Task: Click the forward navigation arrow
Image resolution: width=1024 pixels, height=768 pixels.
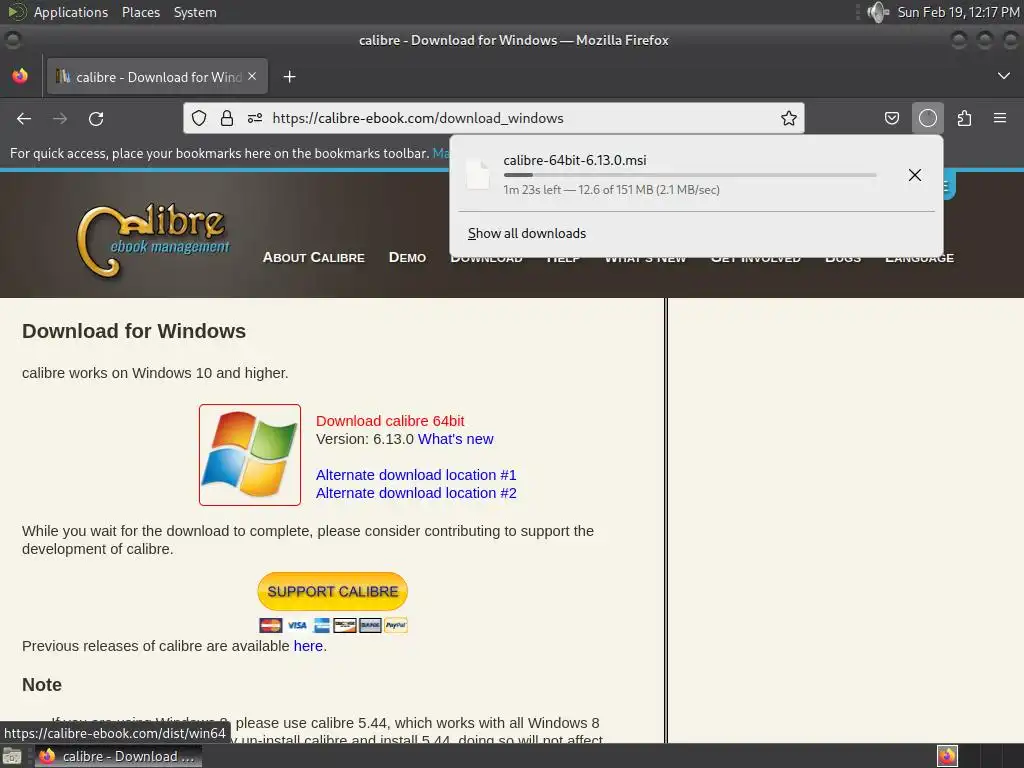Action: (60, 118)
